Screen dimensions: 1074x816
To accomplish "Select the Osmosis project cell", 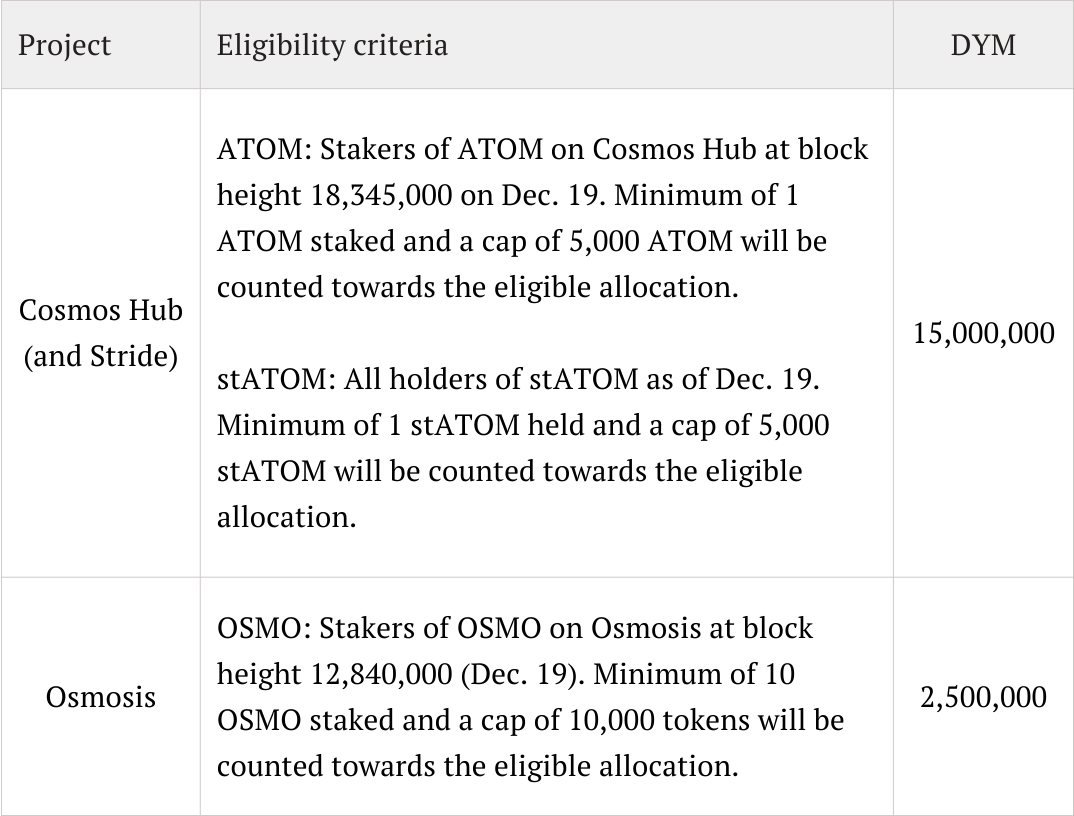I will 100,696.
